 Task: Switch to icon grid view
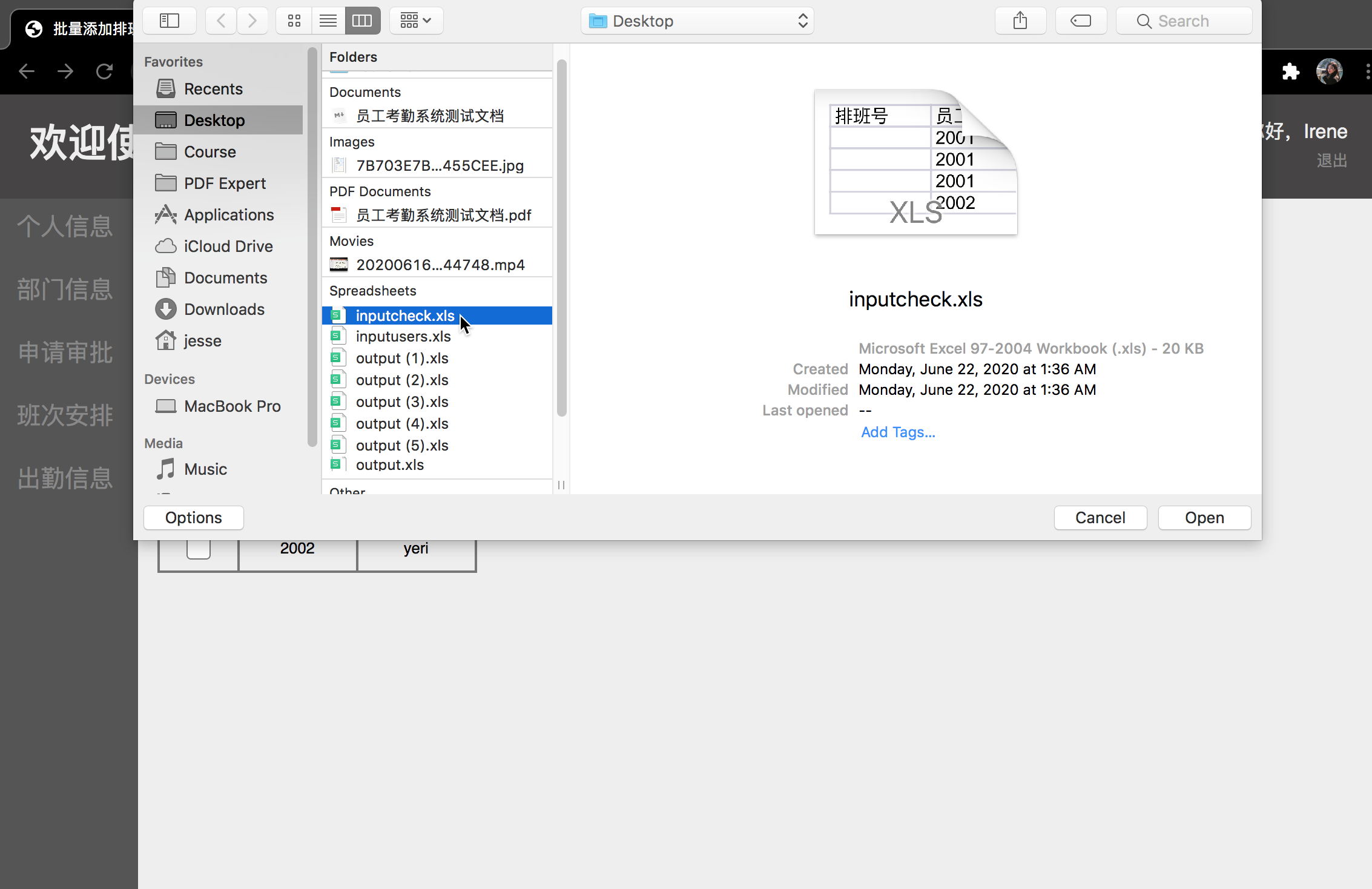coord(294,21)
